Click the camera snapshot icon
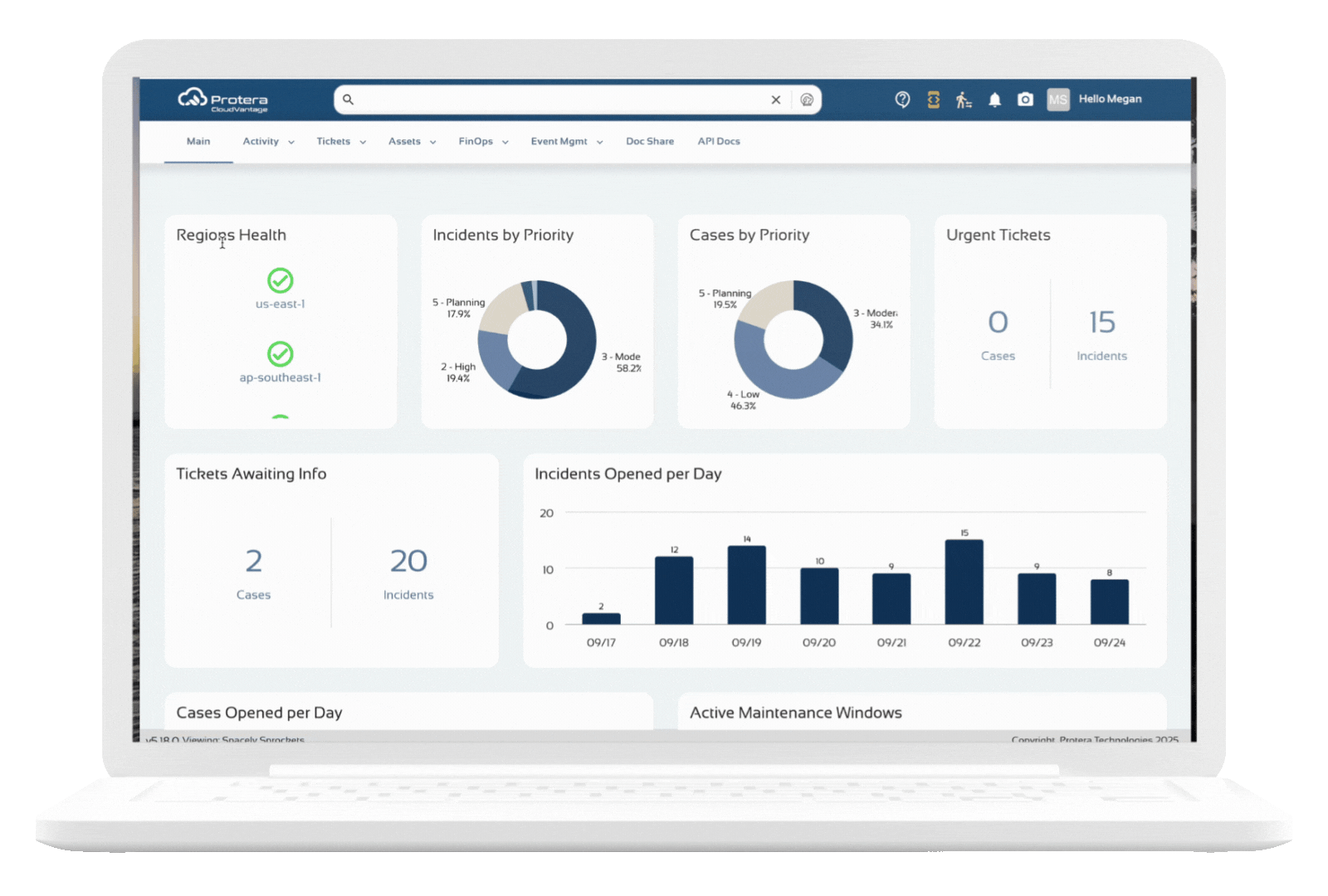 point(1026,100)
